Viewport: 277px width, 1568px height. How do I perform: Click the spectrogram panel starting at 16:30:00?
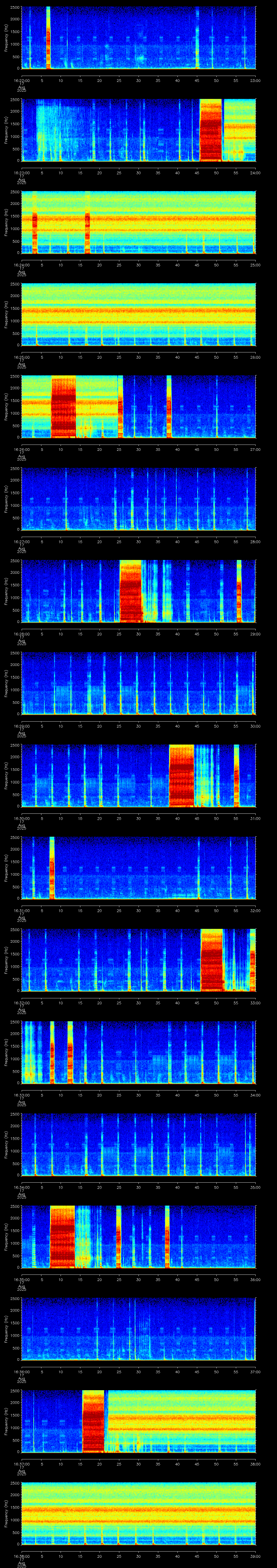[139, 775]
